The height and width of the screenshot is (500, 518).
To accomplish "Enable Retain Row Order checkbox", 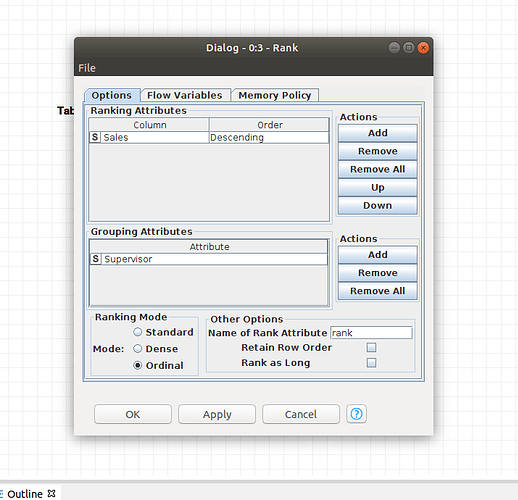I will pos(371,347).
